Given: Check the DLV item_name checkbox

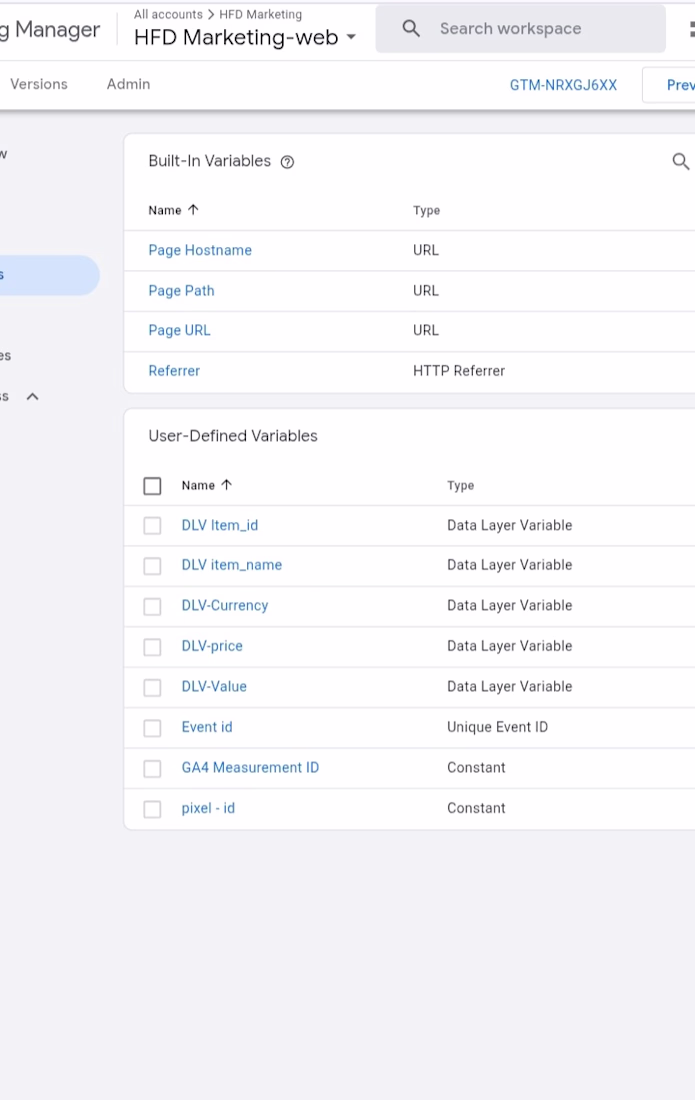Looking at the screenshot, I should [x=152, y=565].
